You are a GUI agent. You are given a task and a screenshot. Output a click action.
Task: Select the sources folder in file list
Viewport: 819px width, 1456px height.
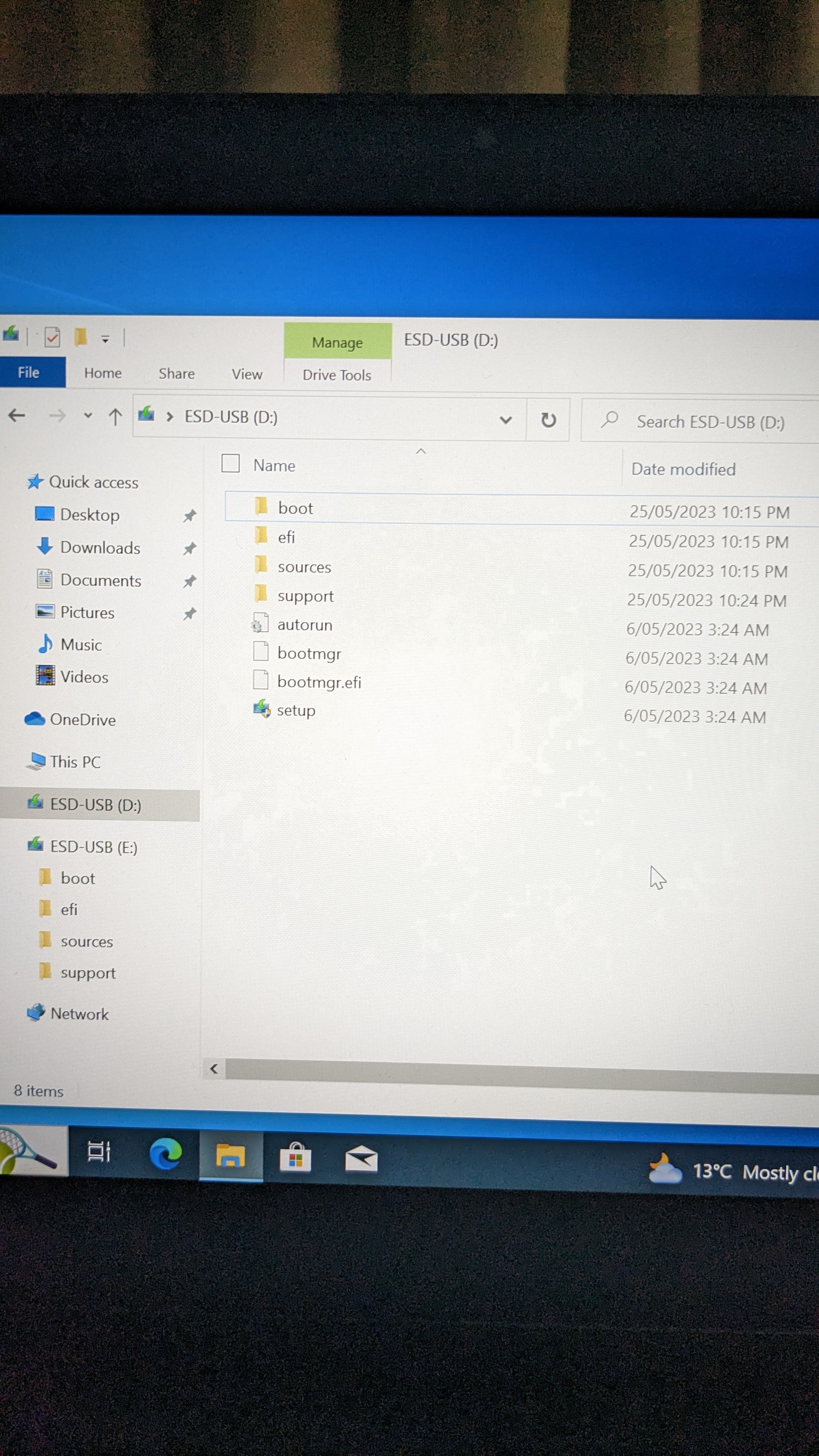[304, 567]
